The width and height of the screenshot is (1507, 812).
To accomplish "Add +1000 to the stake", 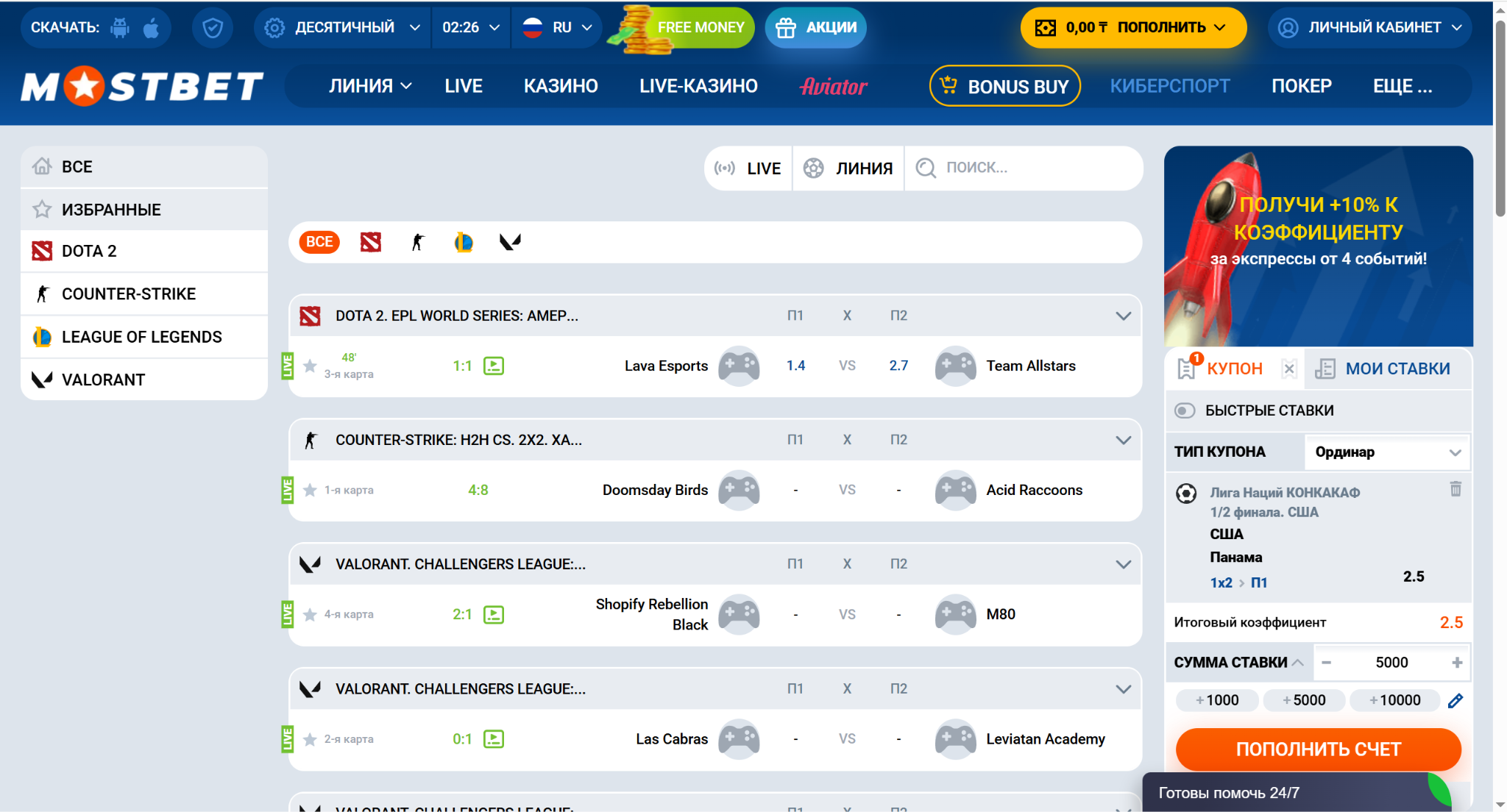I will [1218, 700].
